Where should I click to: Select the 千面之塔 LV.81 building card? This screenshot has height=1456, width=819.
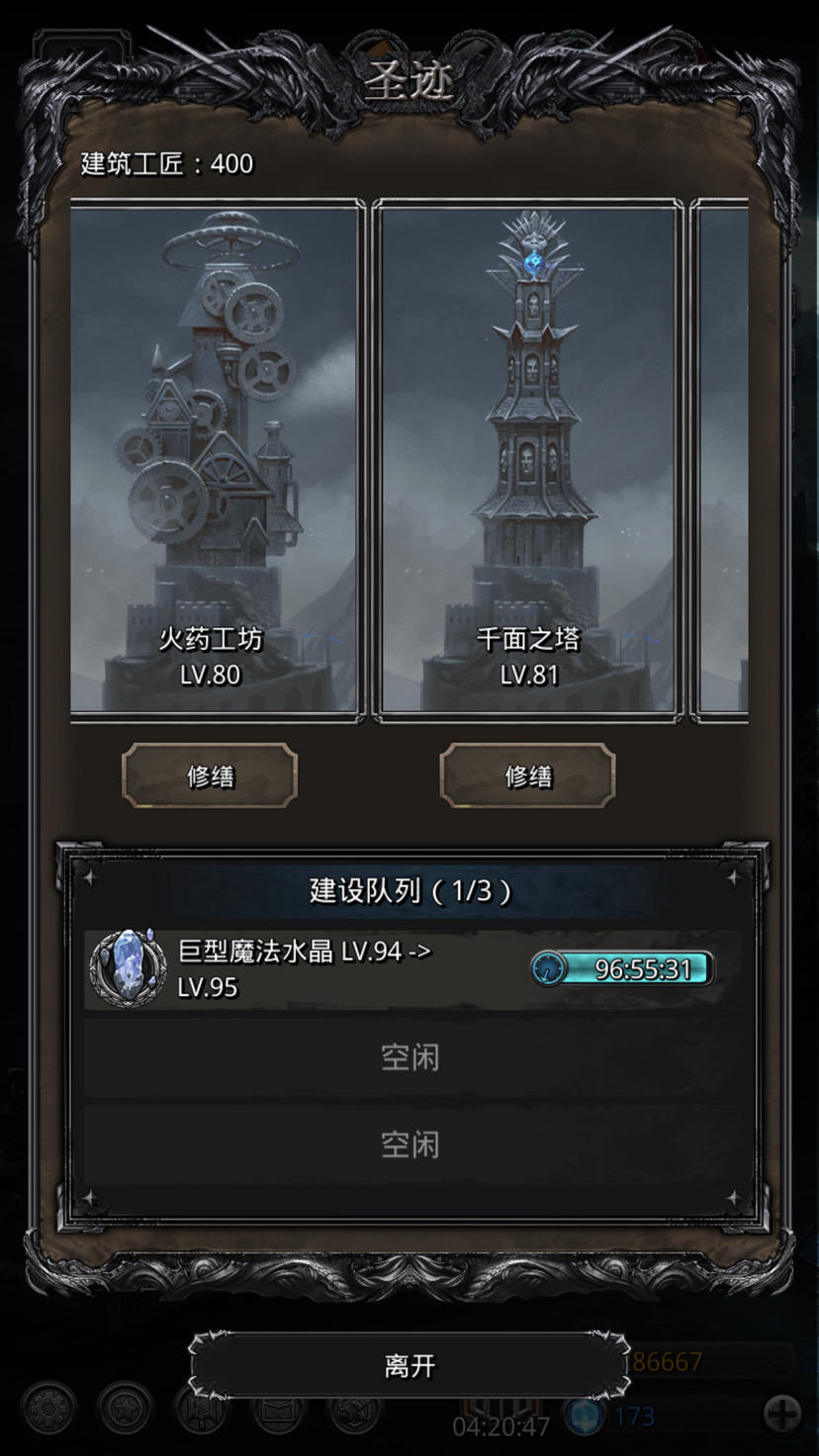[x=529, y=459]
